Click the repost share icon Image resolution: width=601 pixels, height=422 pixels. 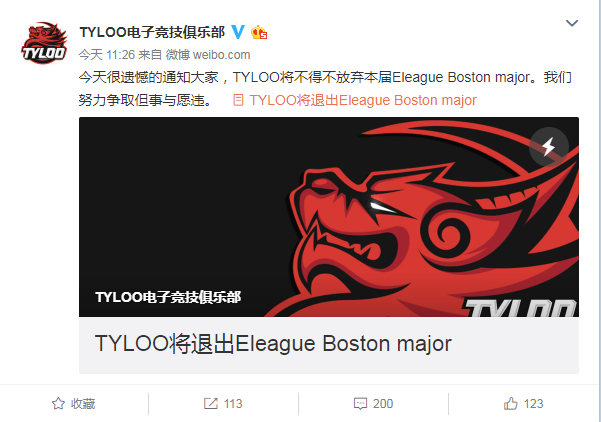tap(210, 403)
